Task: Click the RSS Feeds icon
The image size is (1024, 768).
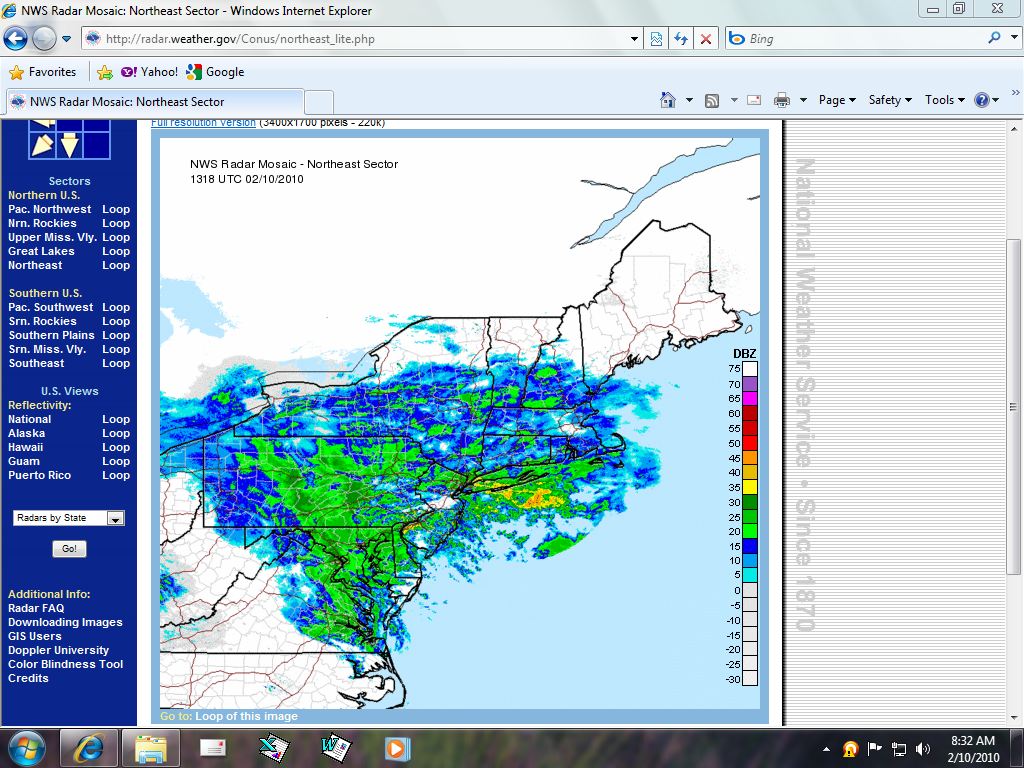Action: (712, 100)
